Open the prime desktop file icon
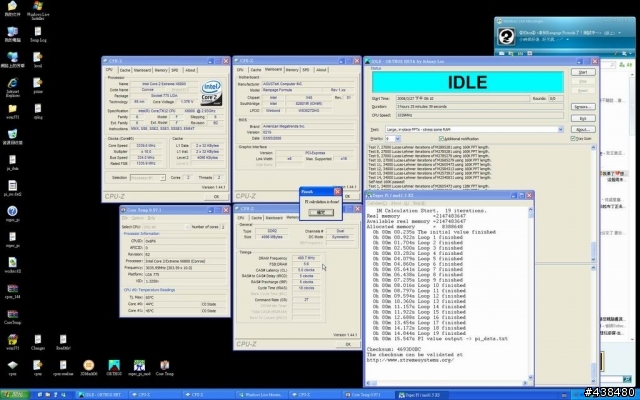 click(38, 83)
